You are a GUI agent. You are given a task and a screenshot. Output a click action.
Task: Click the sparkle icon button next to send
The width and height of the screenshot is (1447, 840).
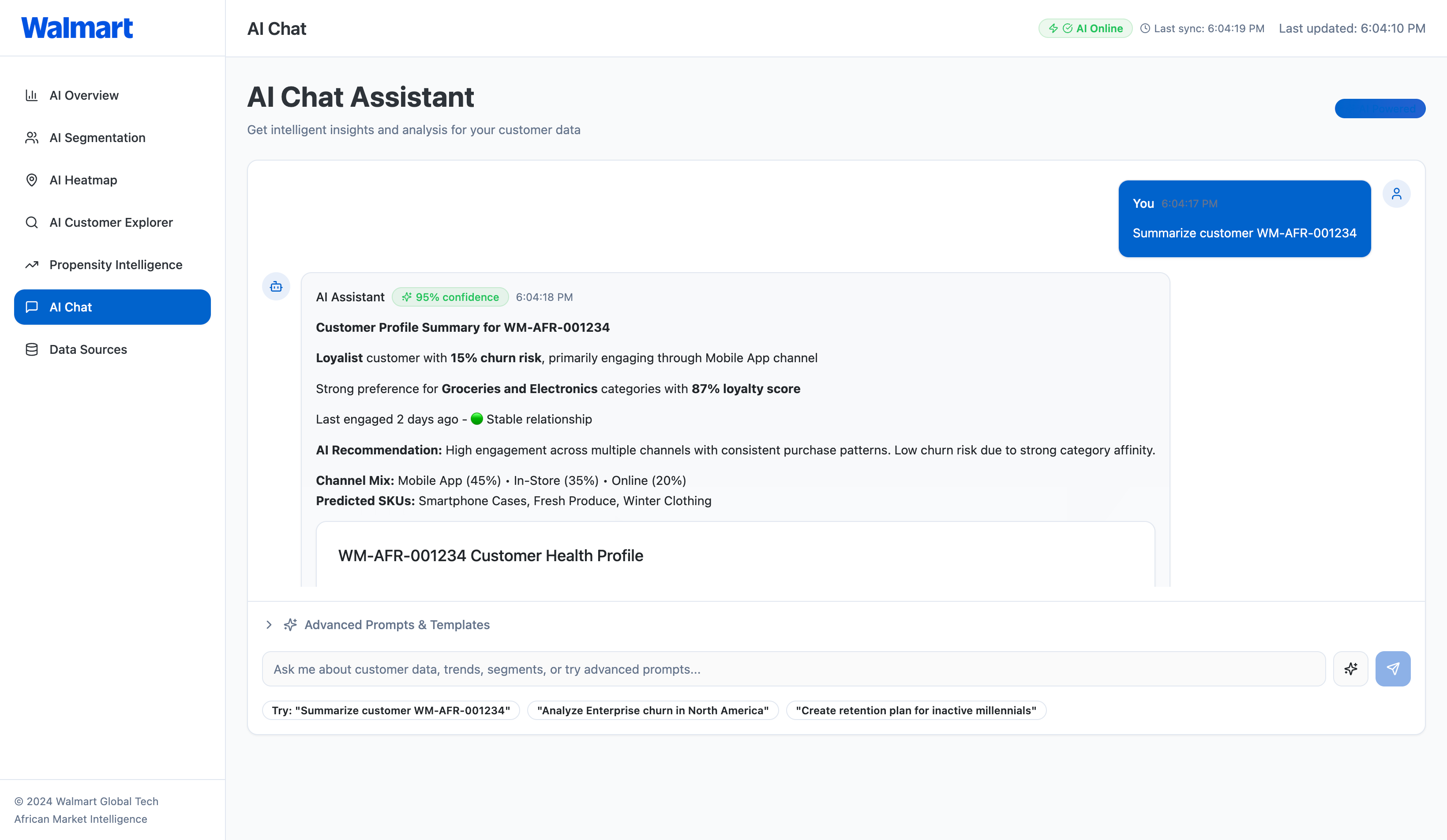click(1350, 669)
